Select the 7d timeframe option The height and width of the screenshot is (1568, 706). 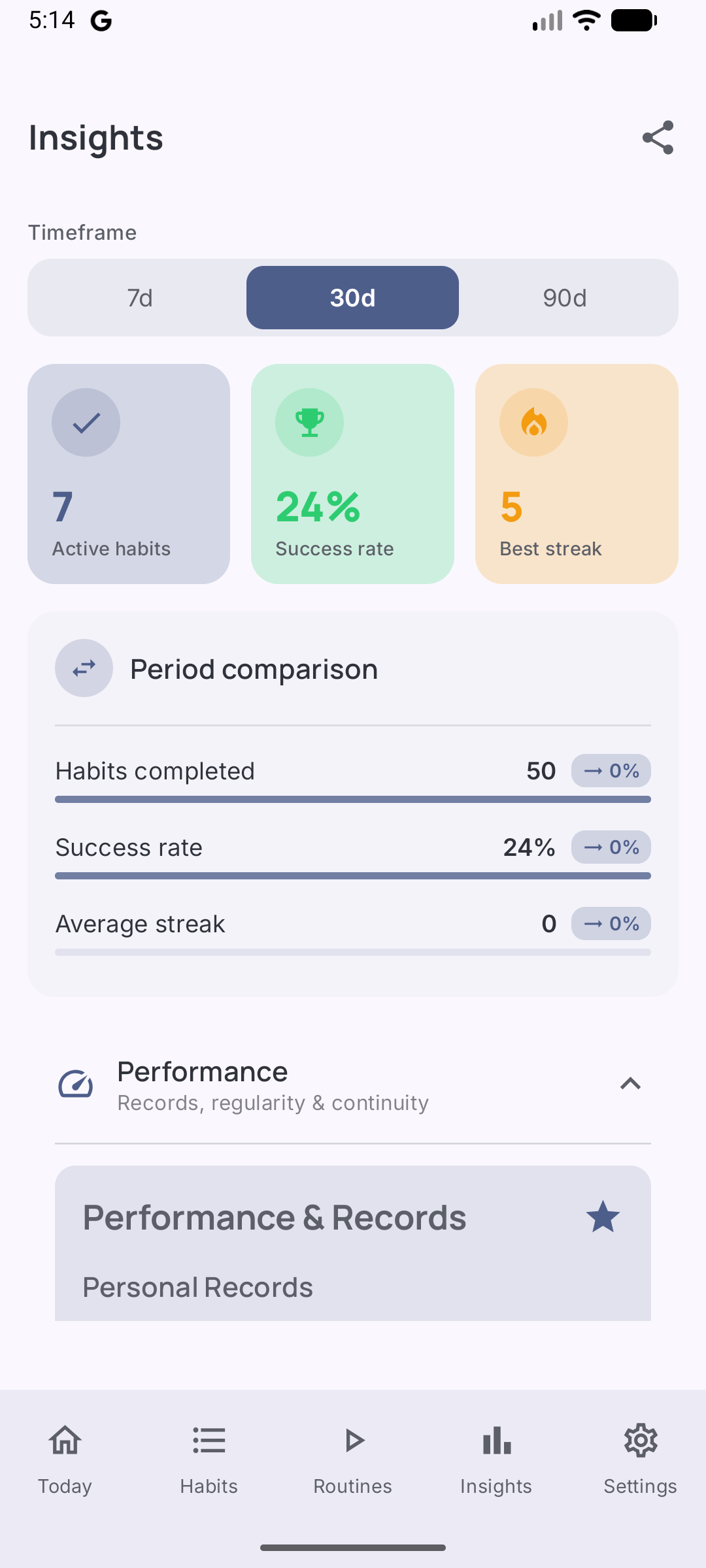click(x=140, y=298)
